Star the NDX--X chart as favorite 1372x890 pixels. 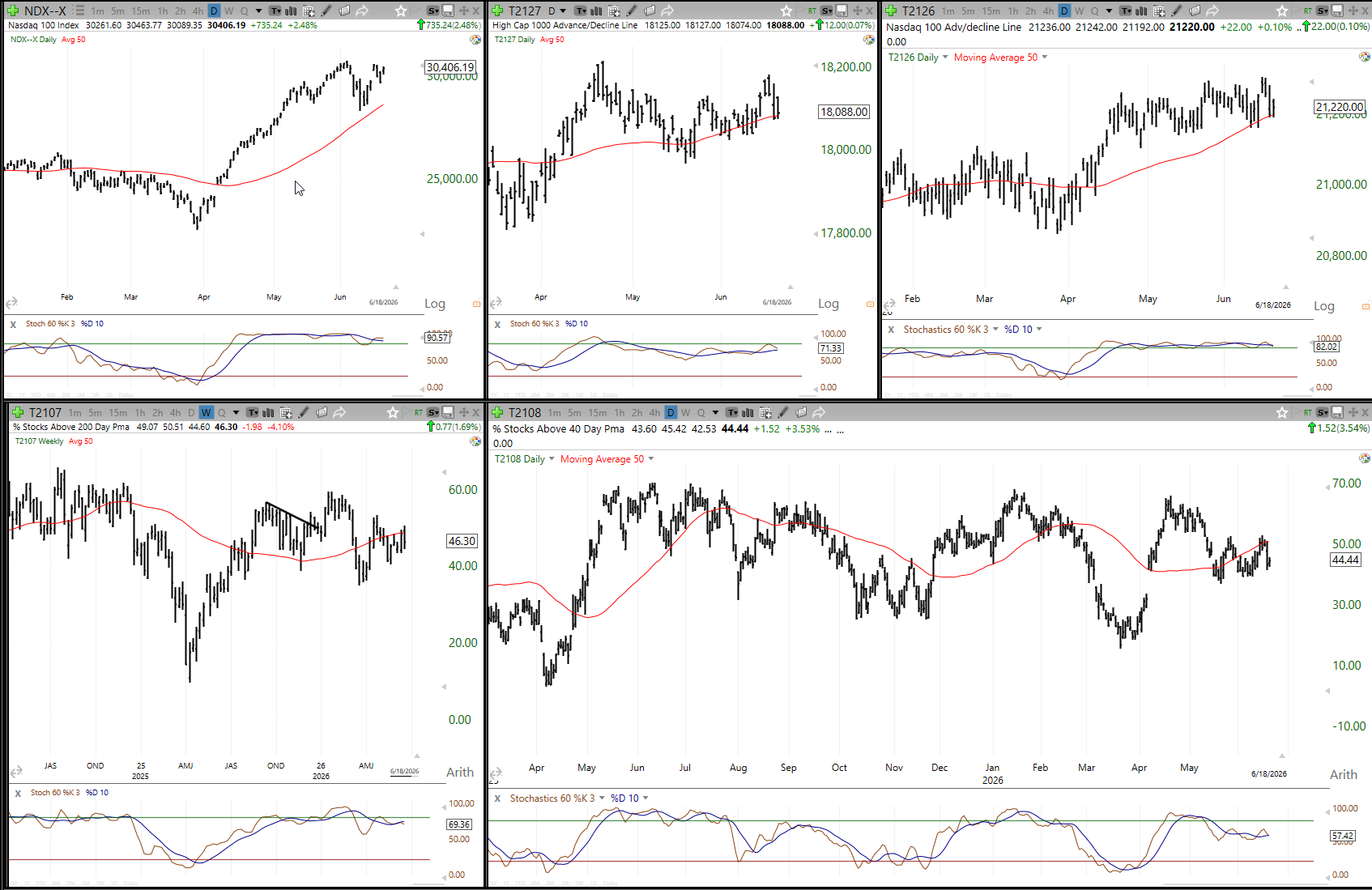401,11
